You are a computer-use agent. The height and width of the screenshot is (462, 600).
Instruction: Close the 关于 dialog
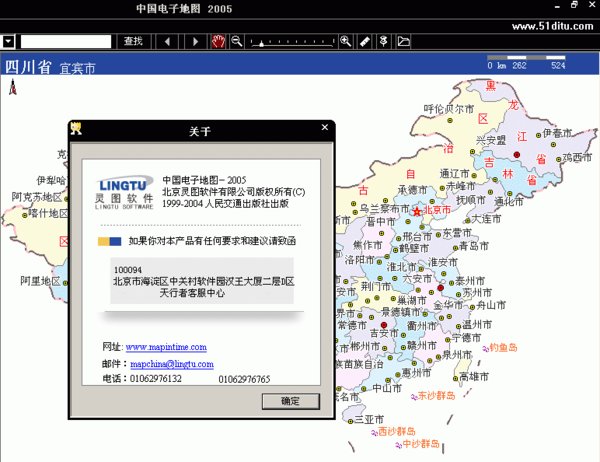point(325,127)
